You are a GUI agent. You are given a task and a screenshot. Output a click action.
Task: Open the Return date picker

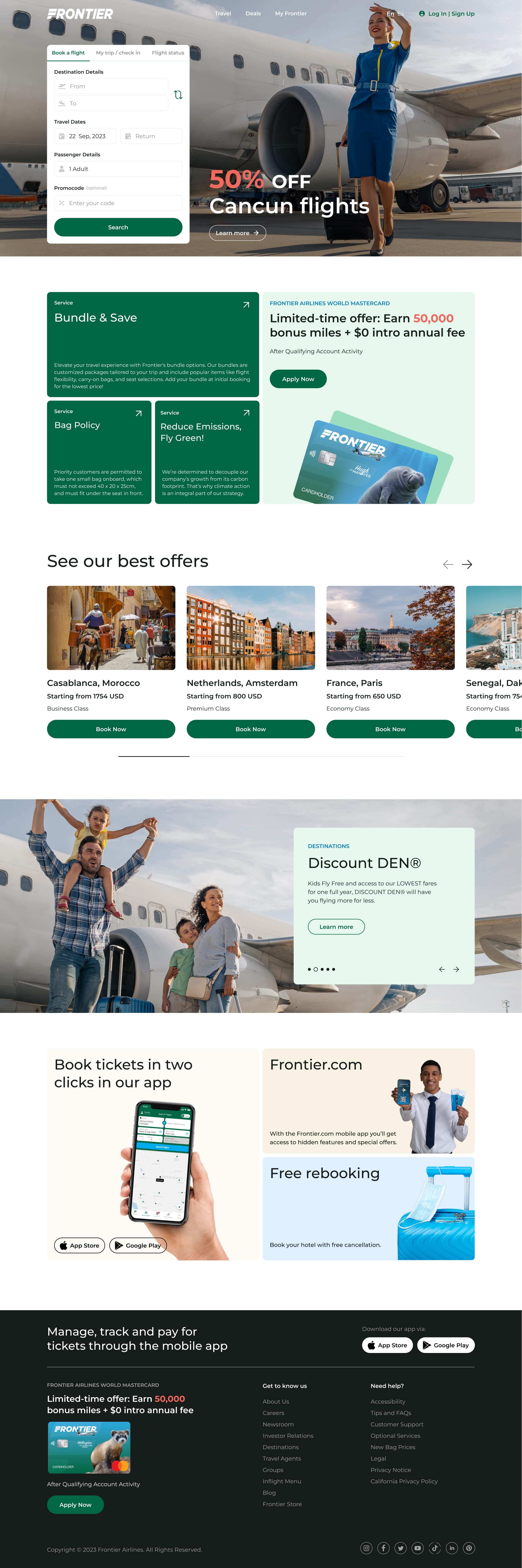tap(151, 136)
